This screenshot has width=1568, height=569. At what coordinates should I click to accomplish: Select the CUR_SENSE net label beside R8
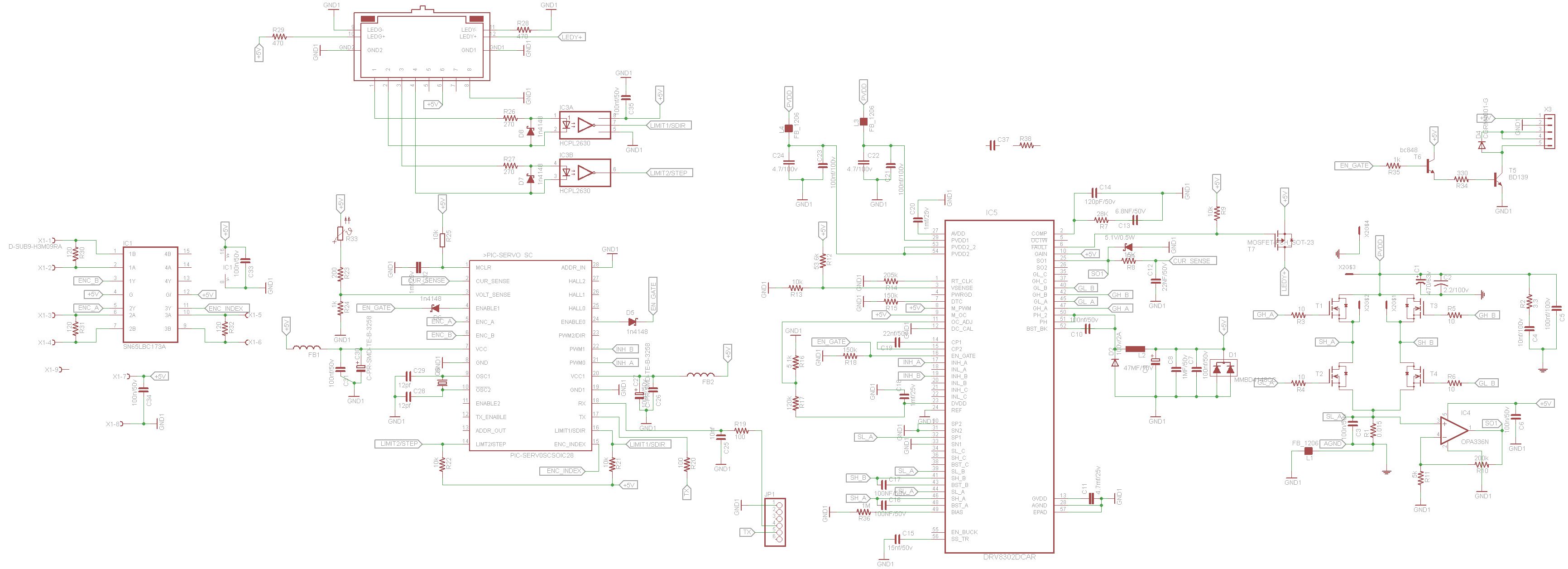point(1192,261)
